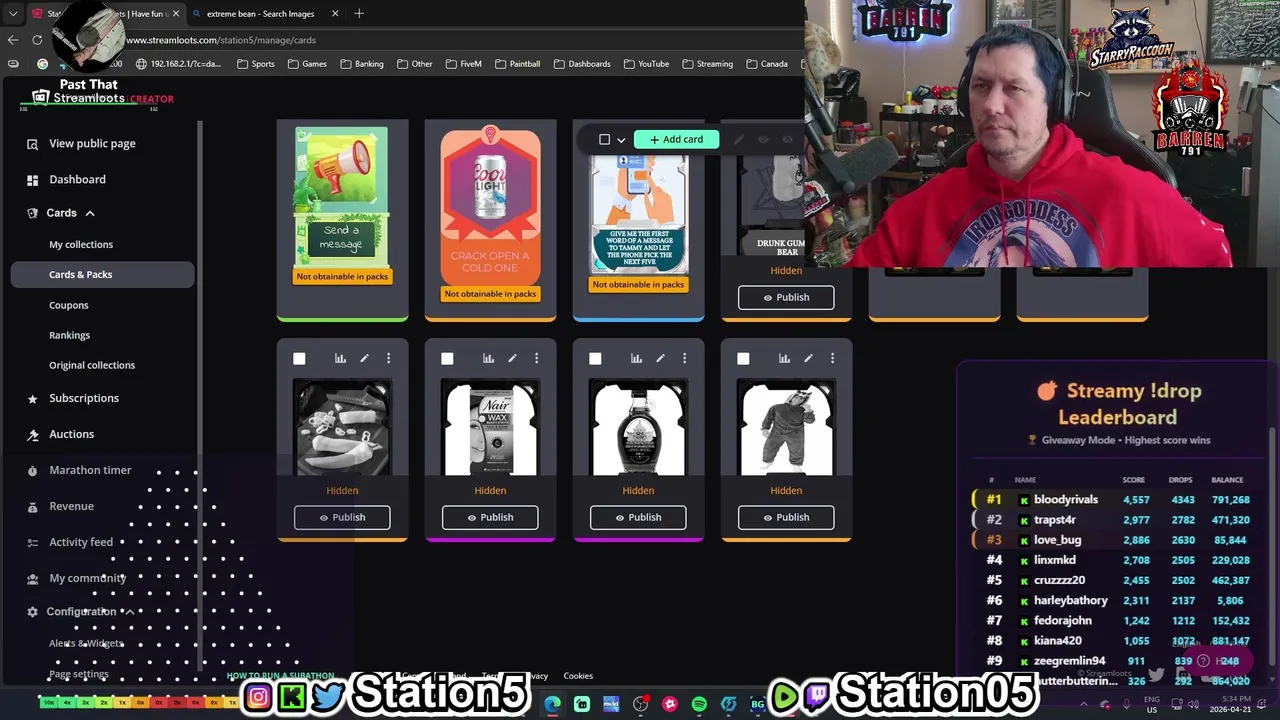Edit the Nair Wax card
1280x720 pixels.
click(x=512, y=358)
